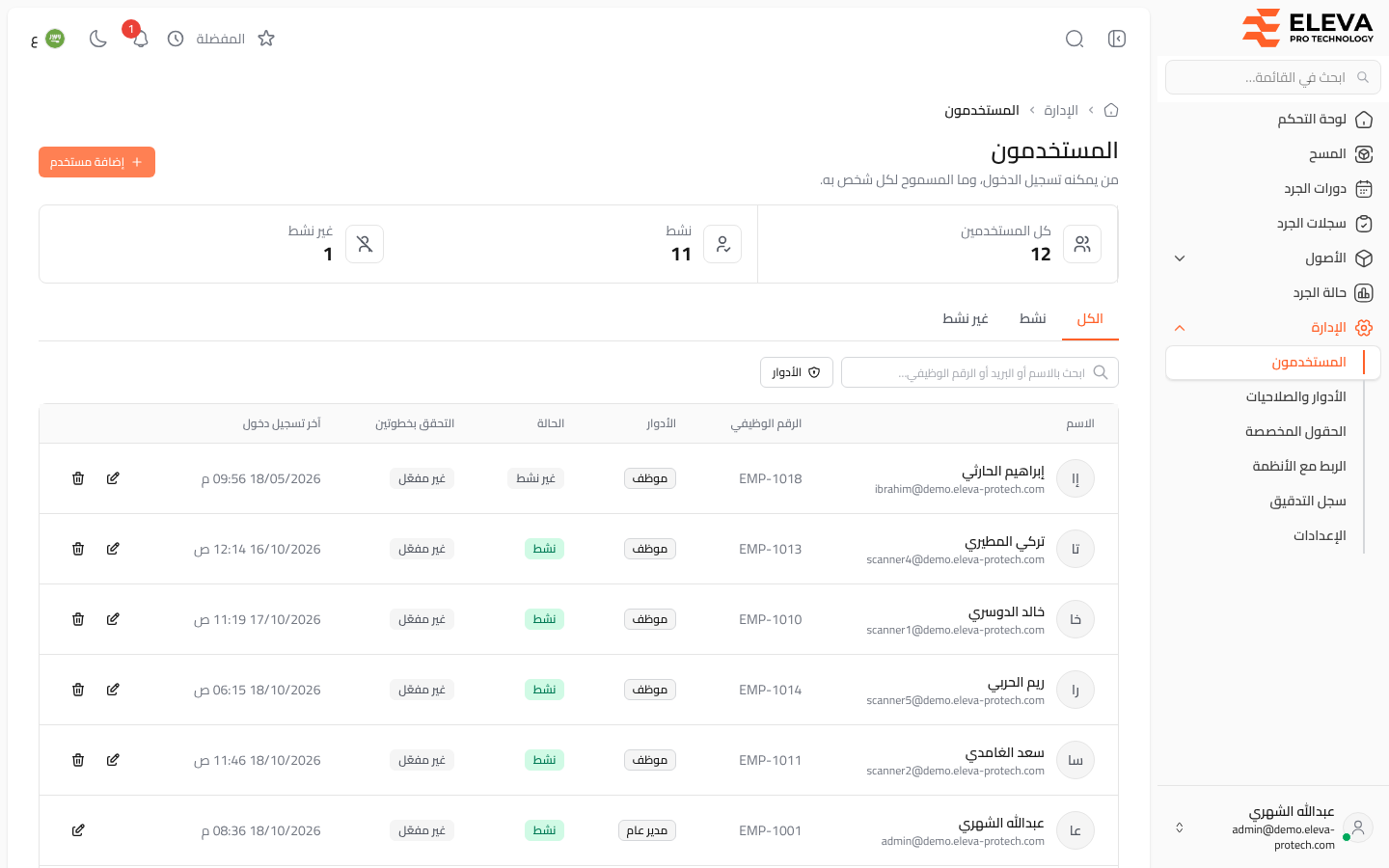This screenshot has width=1389, height=868.
Task: Edit user تركي المطيري
Action: (x=113, y=549)
